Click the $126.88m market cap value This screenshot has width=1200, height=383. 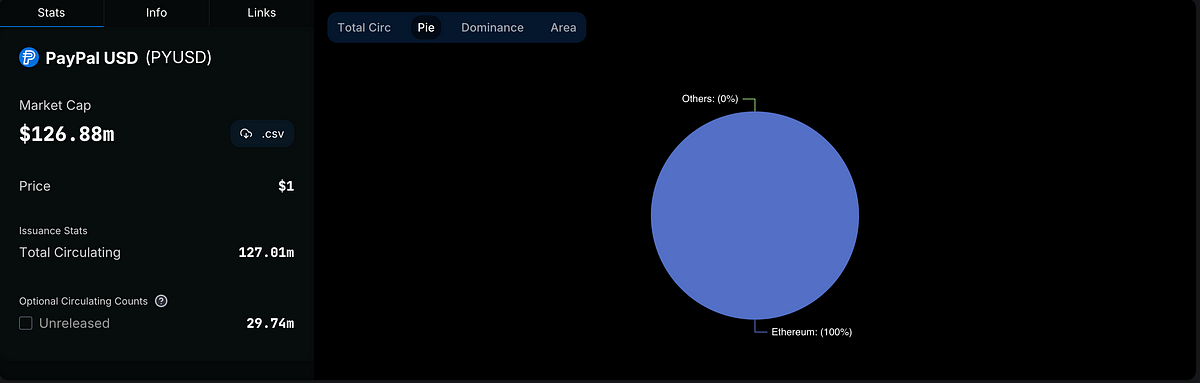pos(67,134)
